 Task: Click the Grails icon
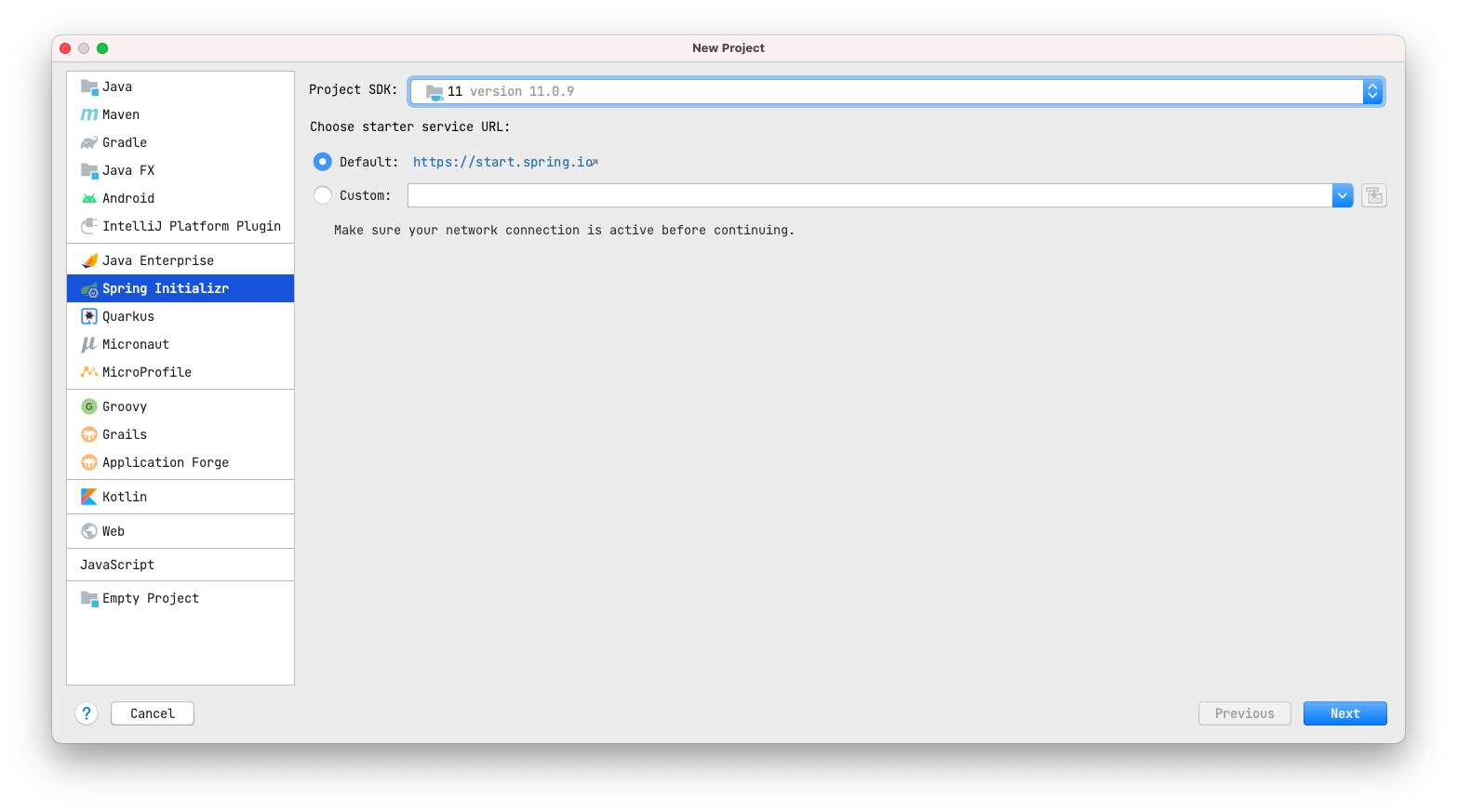(x=89, y=434)
